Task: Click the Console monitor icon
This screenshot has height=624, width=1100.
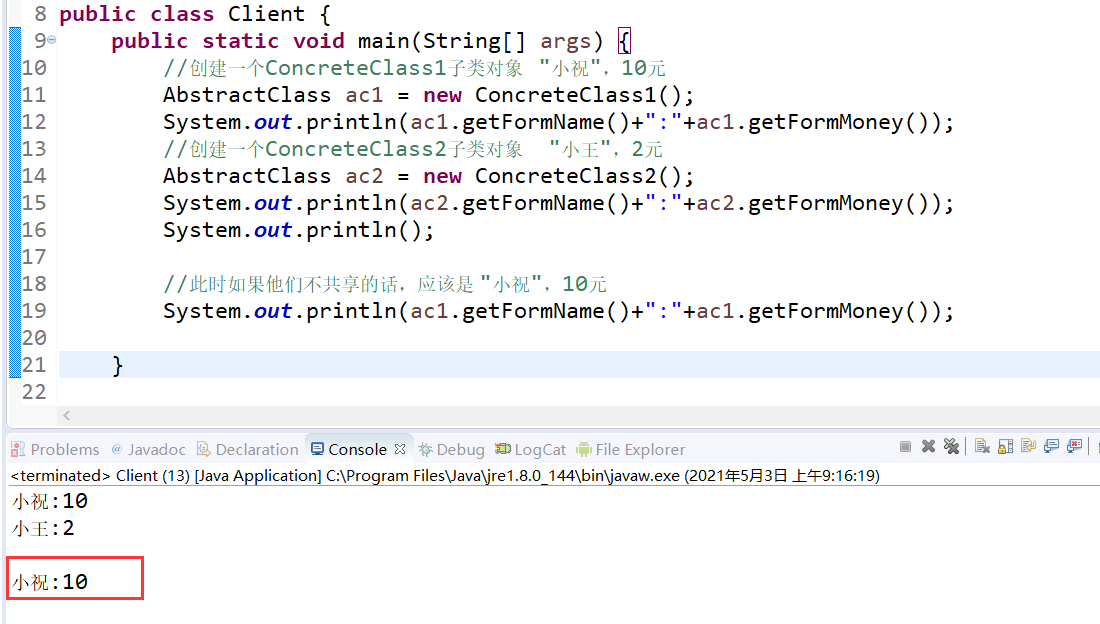Action: point(317,449)
